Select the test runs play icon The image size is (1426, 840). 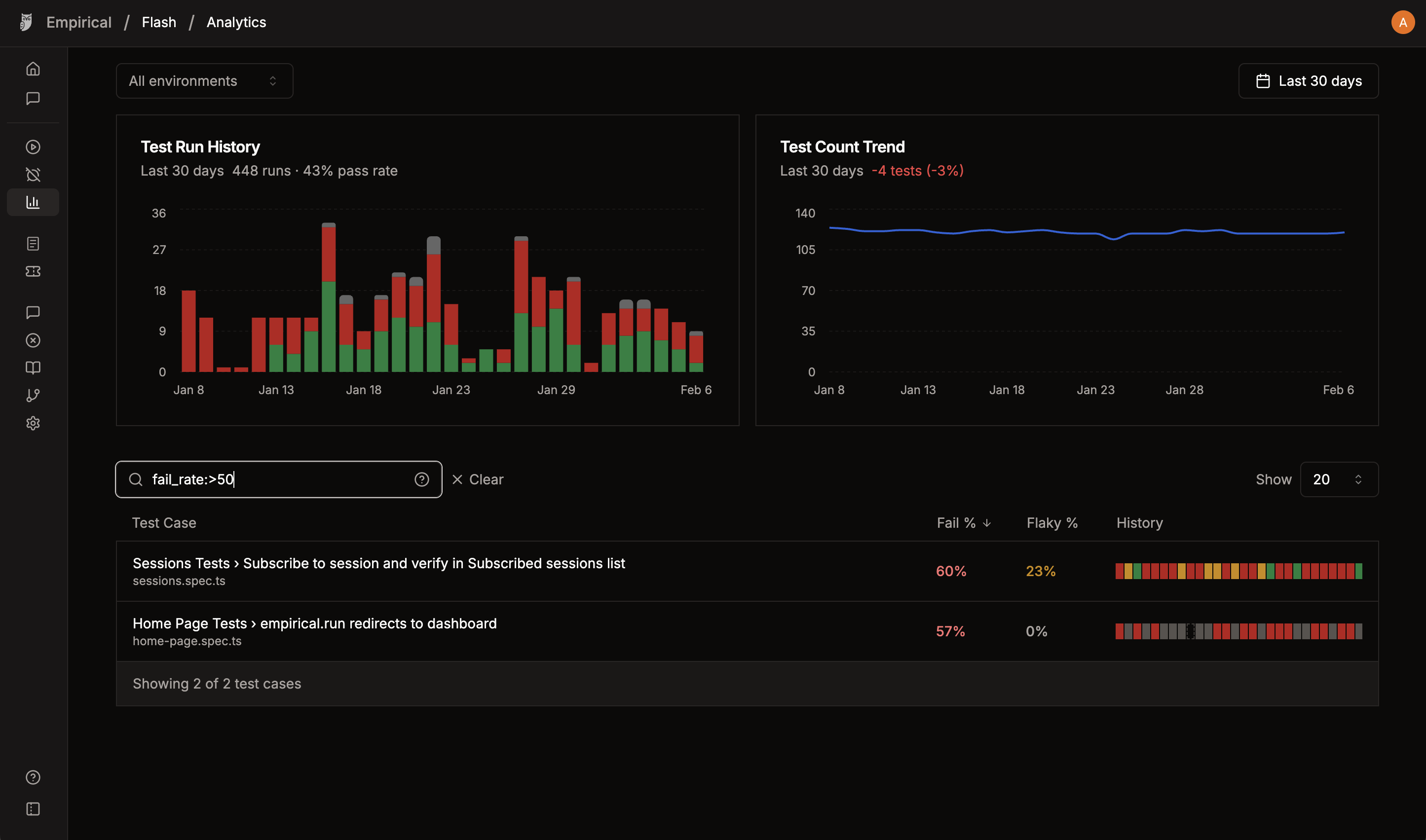click(32, 146)
